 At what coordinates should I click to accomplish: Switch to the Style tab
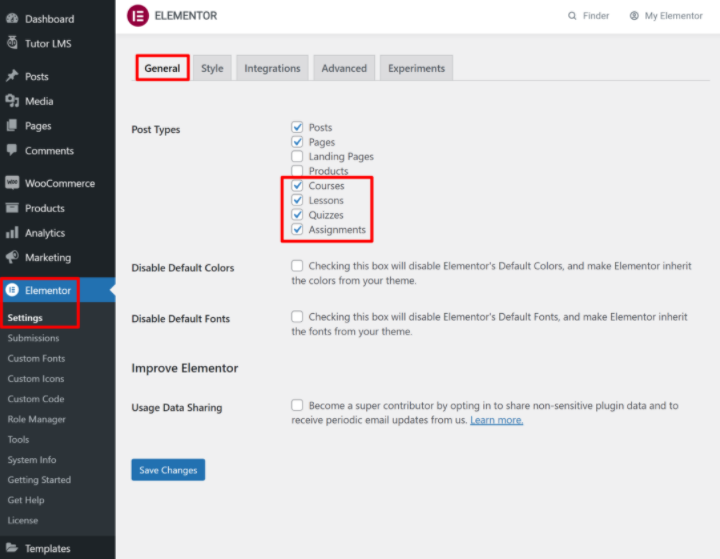(x=212, y=68)
